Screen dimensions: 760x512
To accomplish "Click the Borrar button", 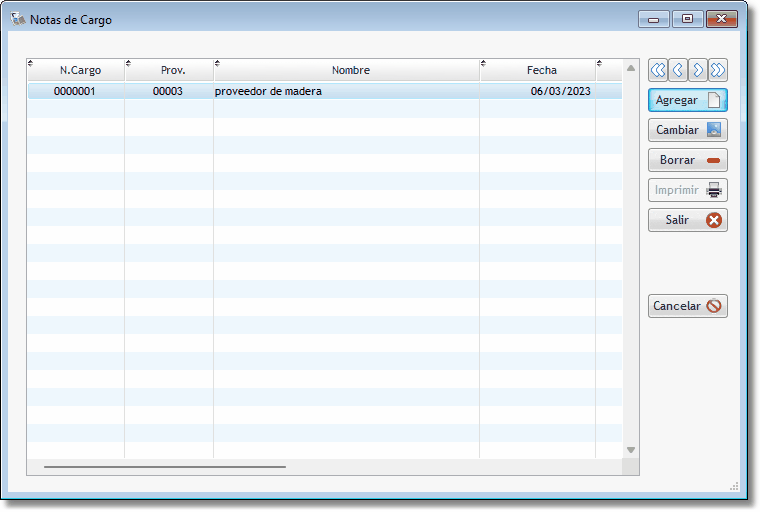I will click(x=688, y=160).
